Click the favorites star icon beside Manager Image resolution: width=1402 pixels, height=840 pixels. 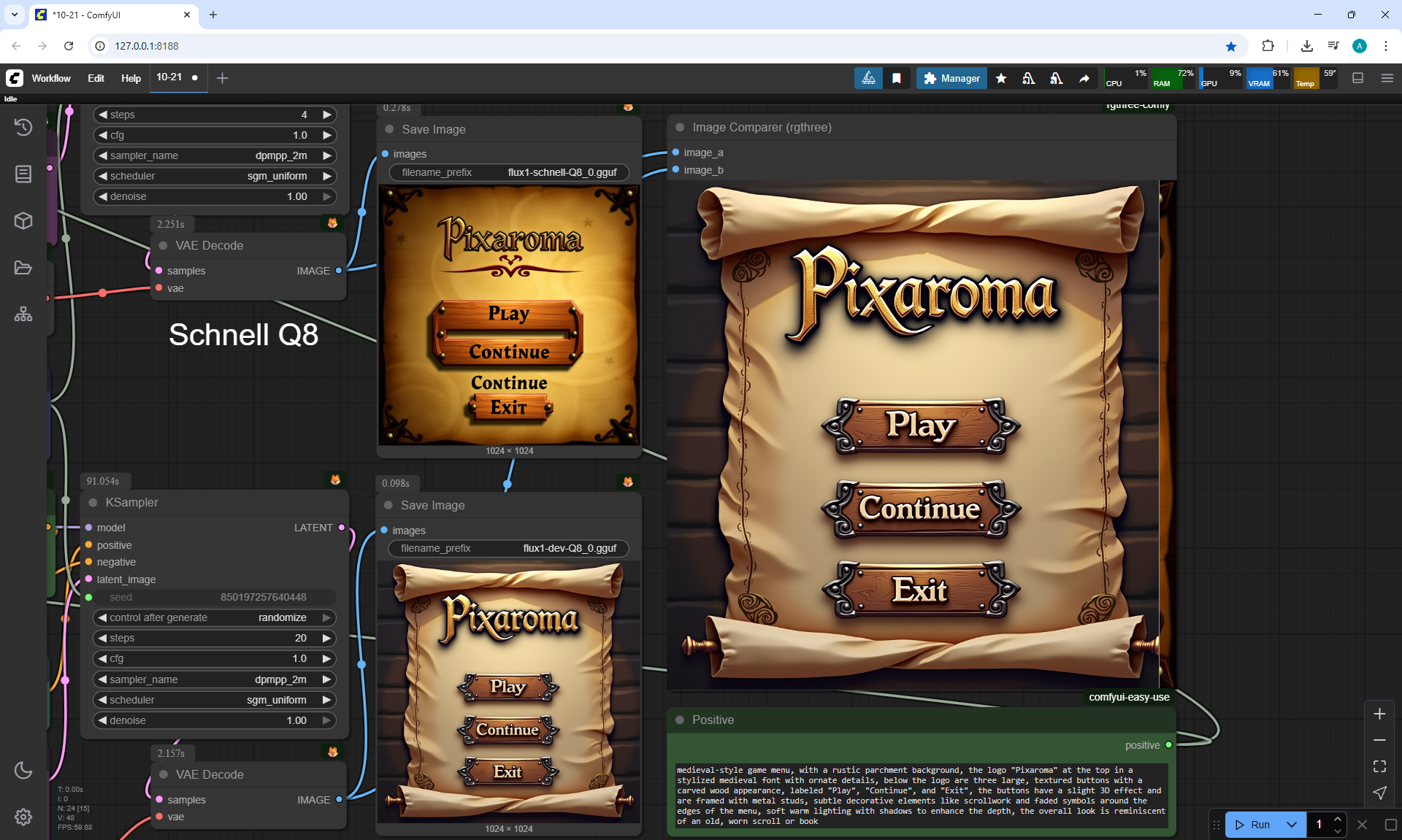tap(1001, 78)
